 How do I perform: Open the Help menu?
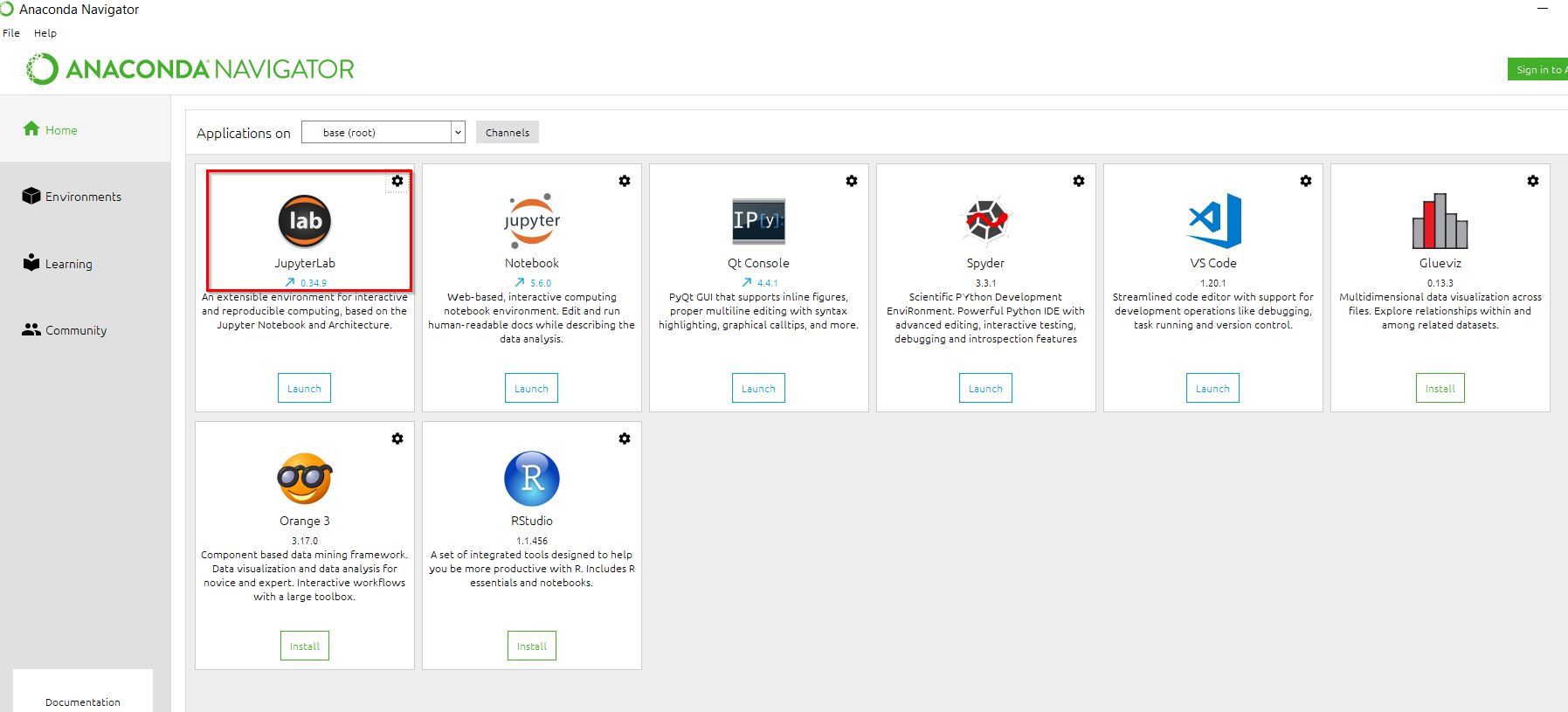pyautogui.click(x=45, y=33)
